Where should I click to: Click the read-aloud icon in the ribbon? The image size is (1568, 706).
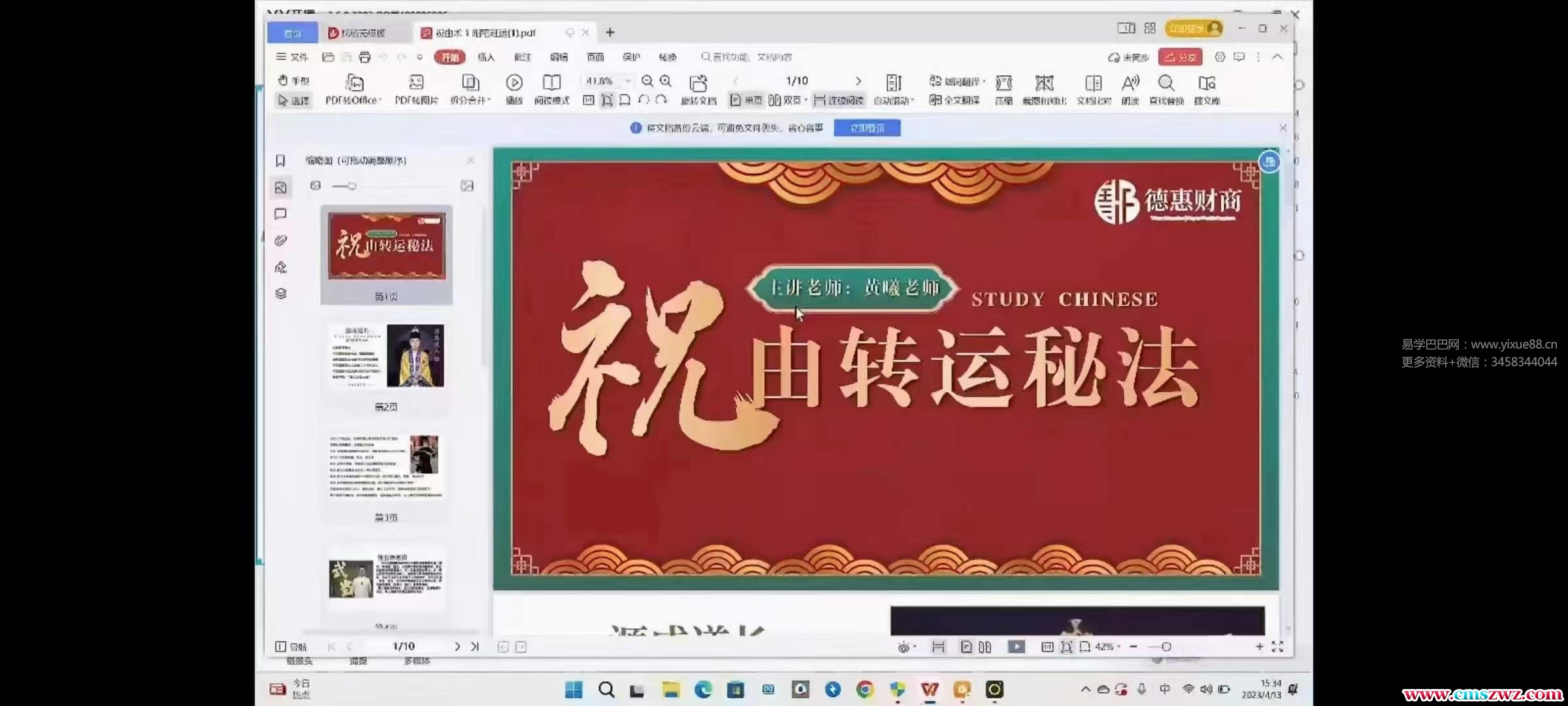[x=1130, y=83]
